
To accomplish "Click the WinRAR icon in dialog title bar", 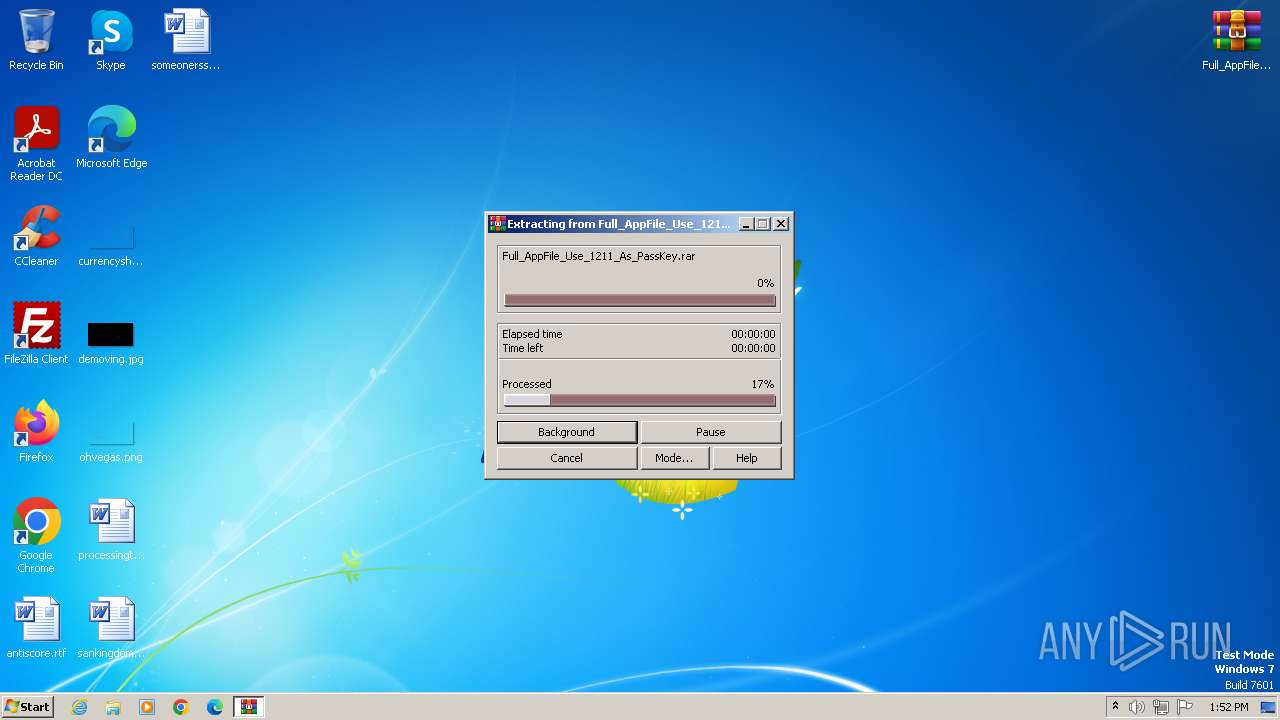I will 496,224.
